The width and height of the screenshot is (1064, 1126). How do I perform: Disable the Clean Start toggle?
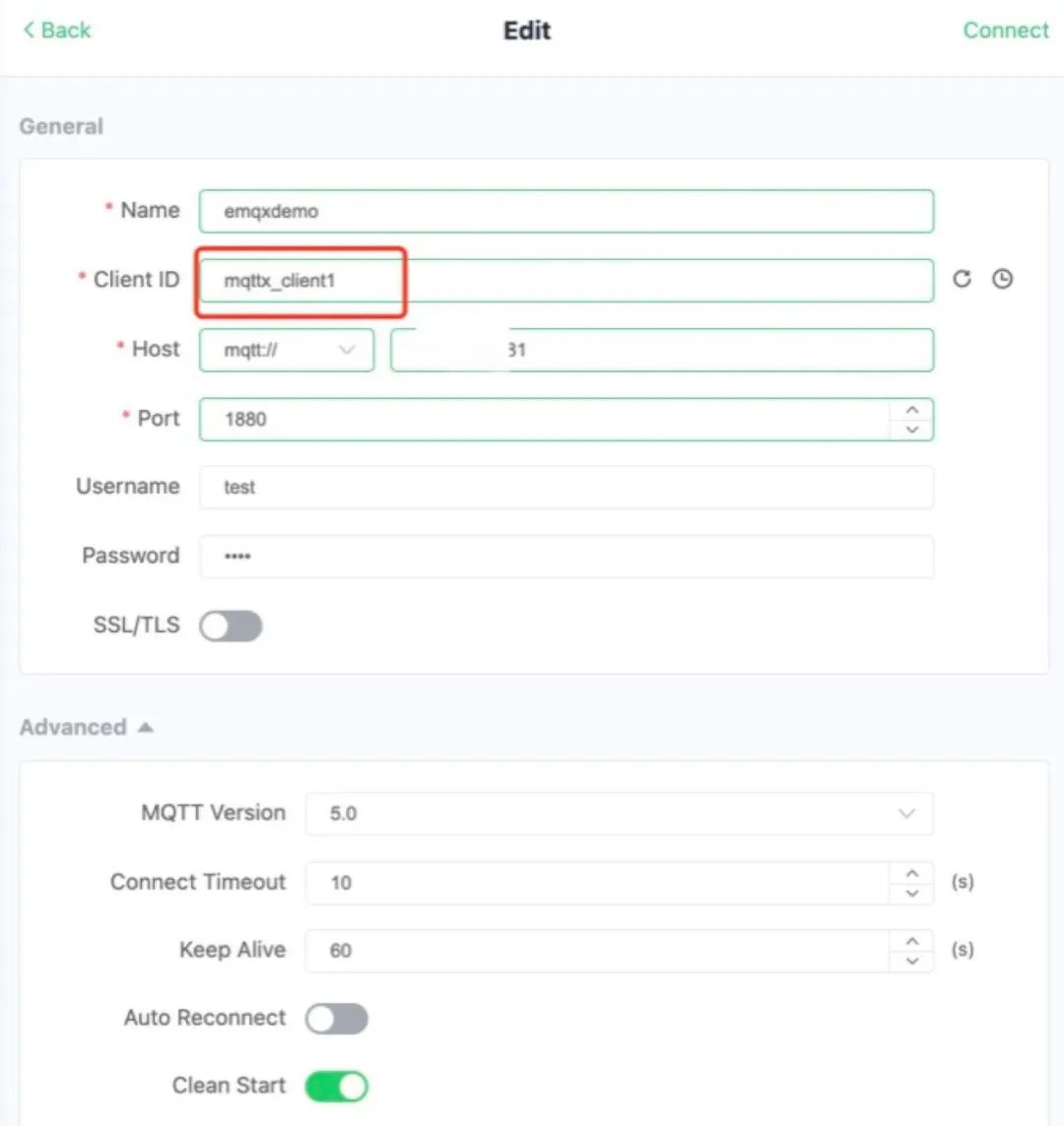tap(336, 1087)
